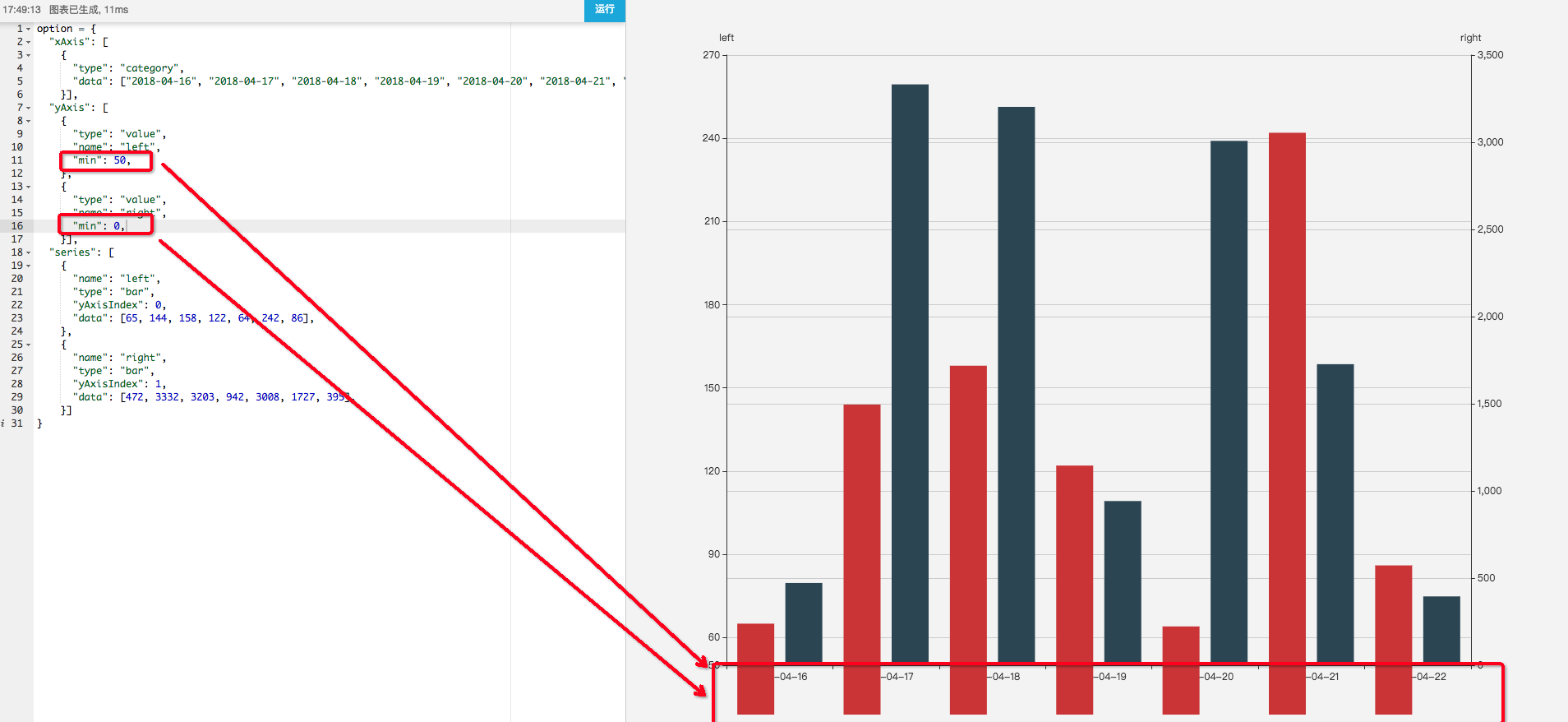Click the 3,500 tick on right axis
The height and width of the screenshot is (722, 1568).
[1491, 55]
